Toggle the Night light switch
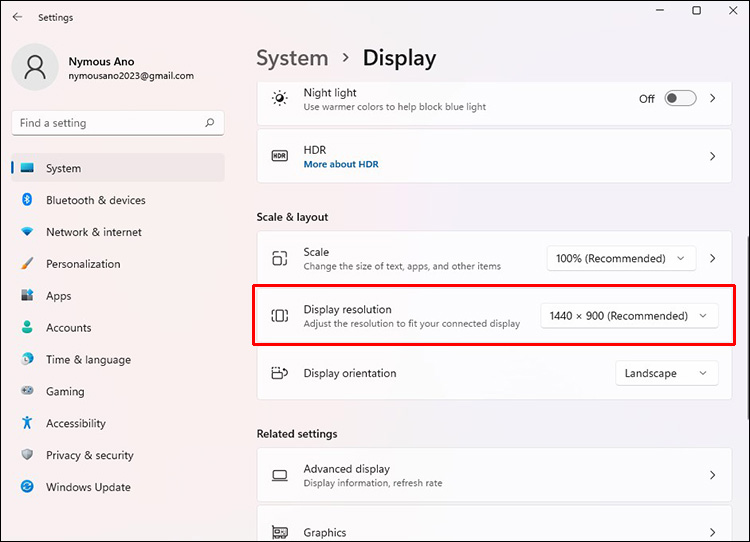The width and height of the screenshot is (750, 542). coord(680,98)
